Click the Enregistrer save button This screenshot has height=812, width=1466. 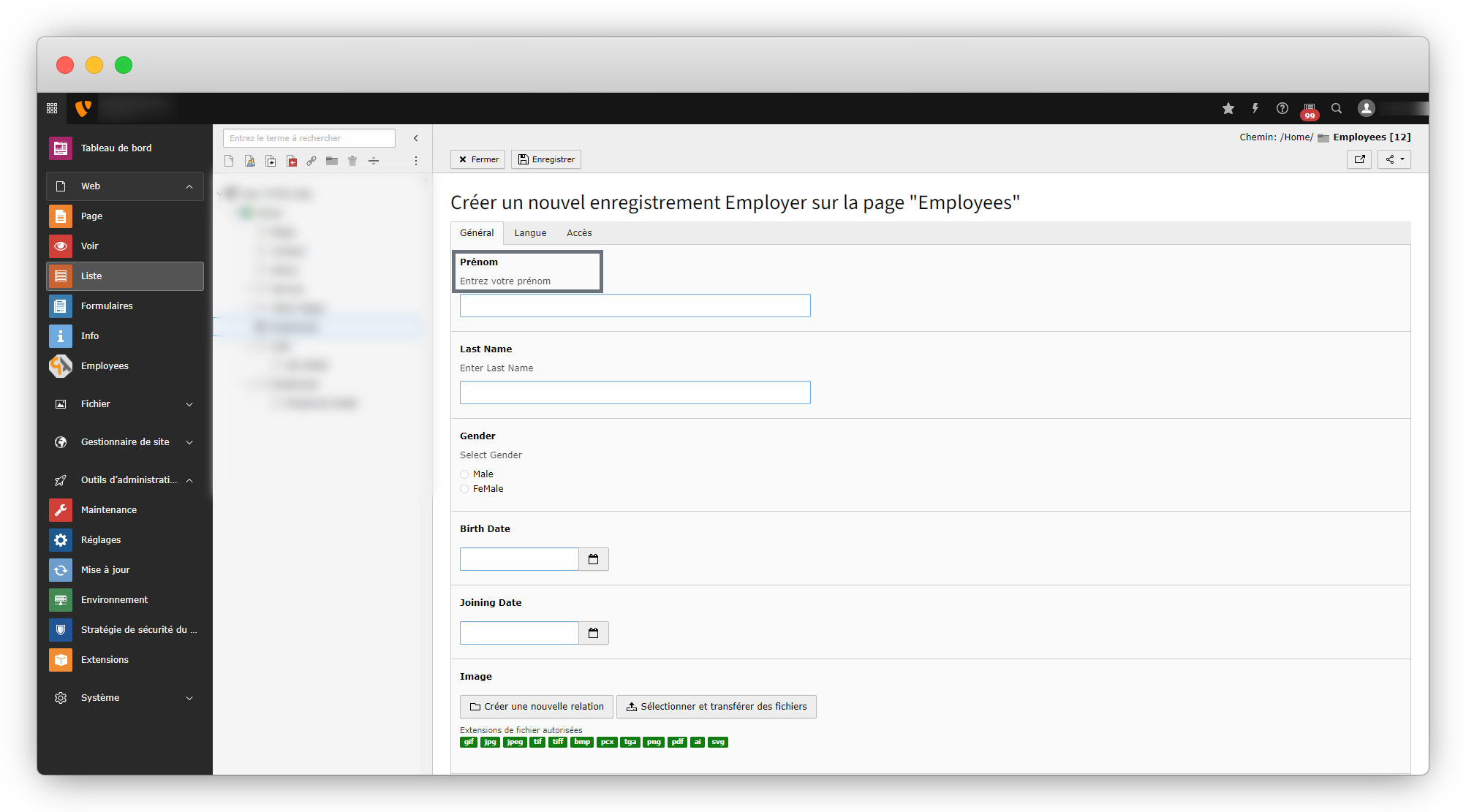tap(546, 159)
